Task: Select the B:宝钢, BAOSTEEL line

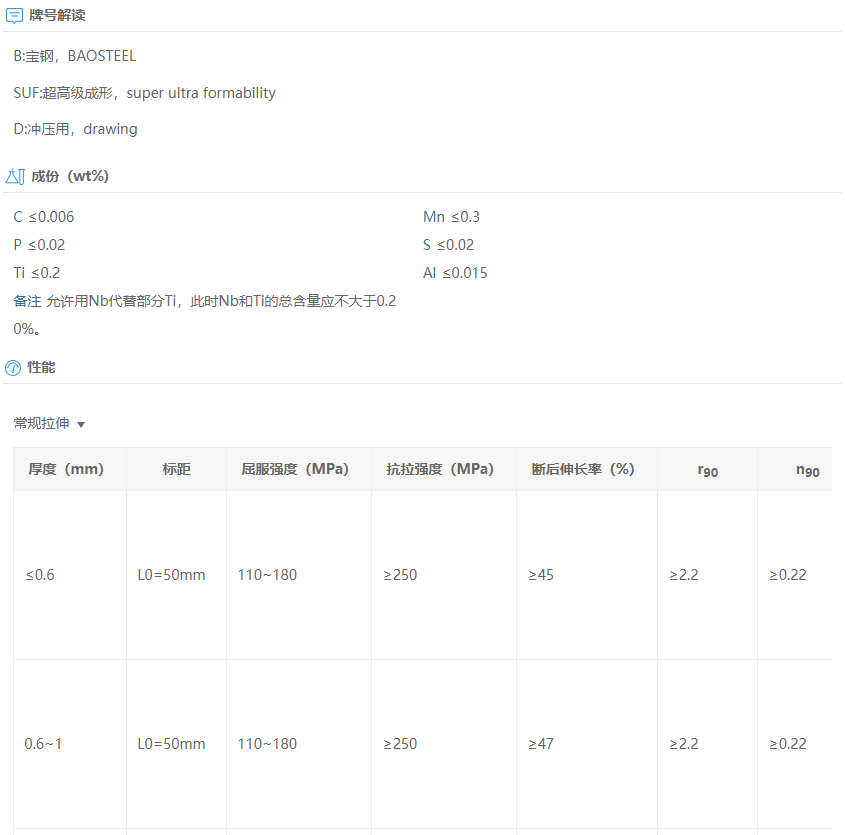Action: pyautogui.click(x=75, y=56)
